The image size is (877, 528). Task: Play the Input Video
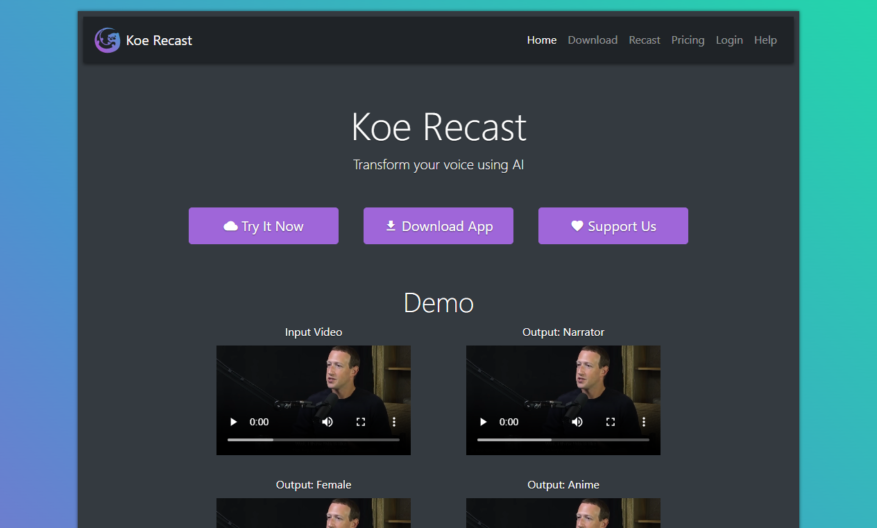tap(233, 422)
